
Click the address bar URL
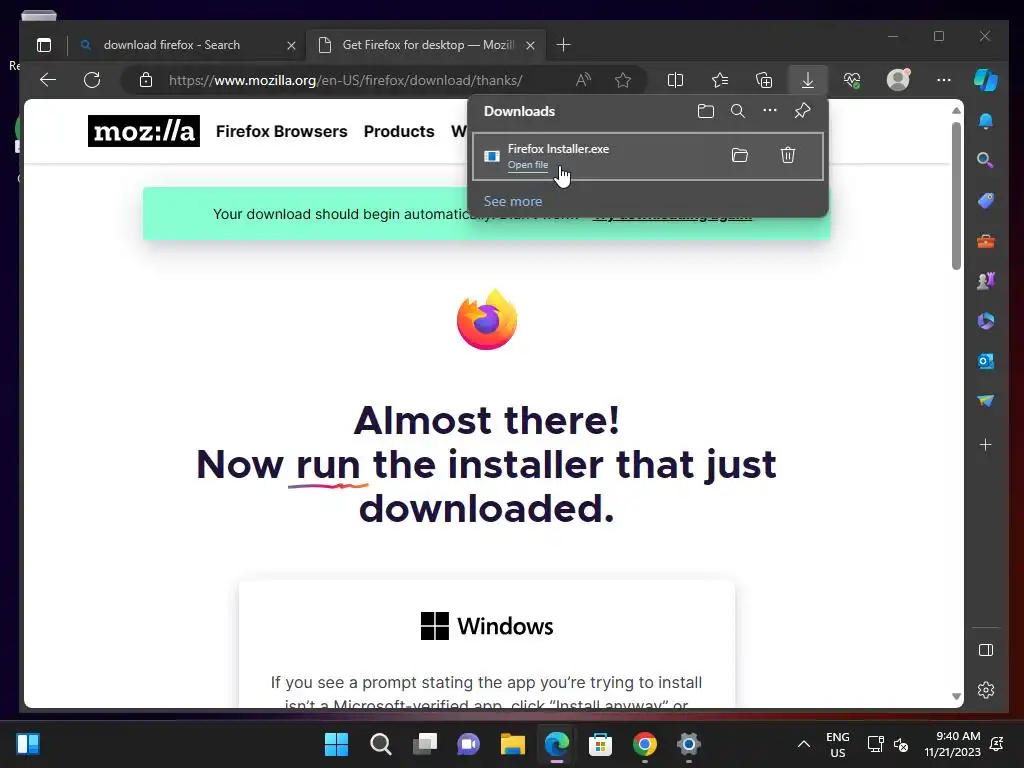[x=345, y=80]
